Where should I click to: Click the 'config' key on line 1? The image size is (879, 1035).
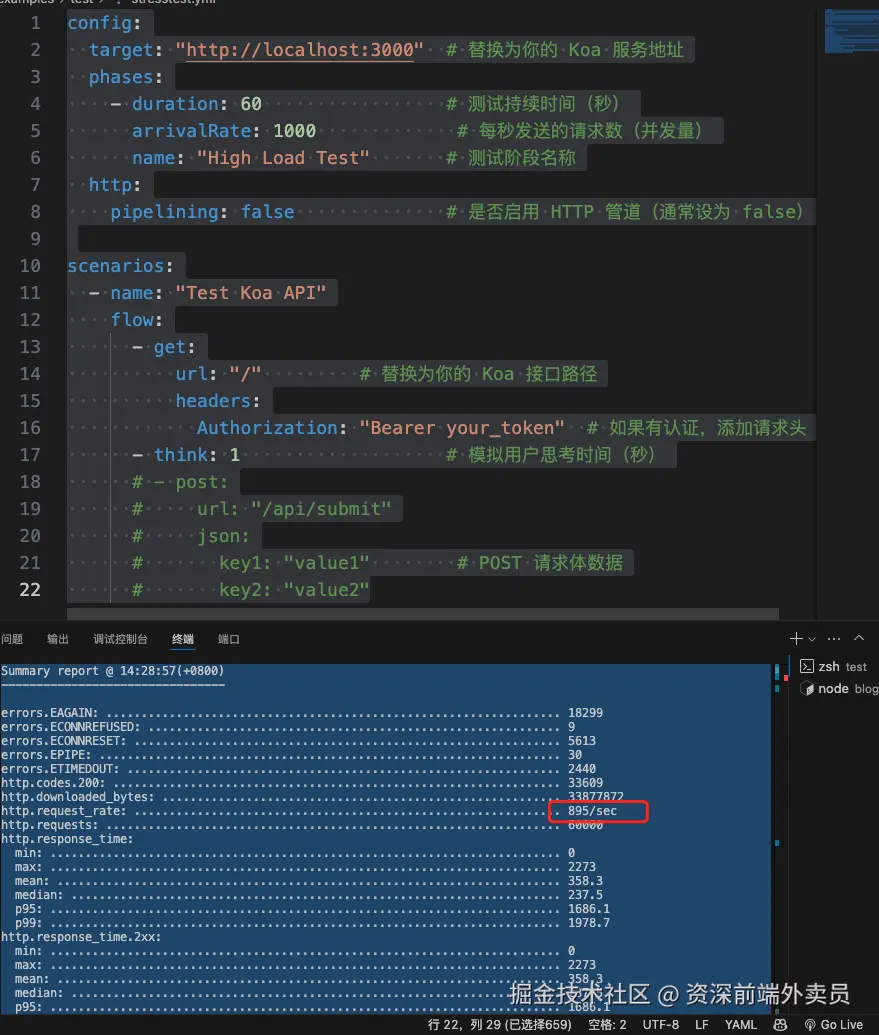coord(100,23)
